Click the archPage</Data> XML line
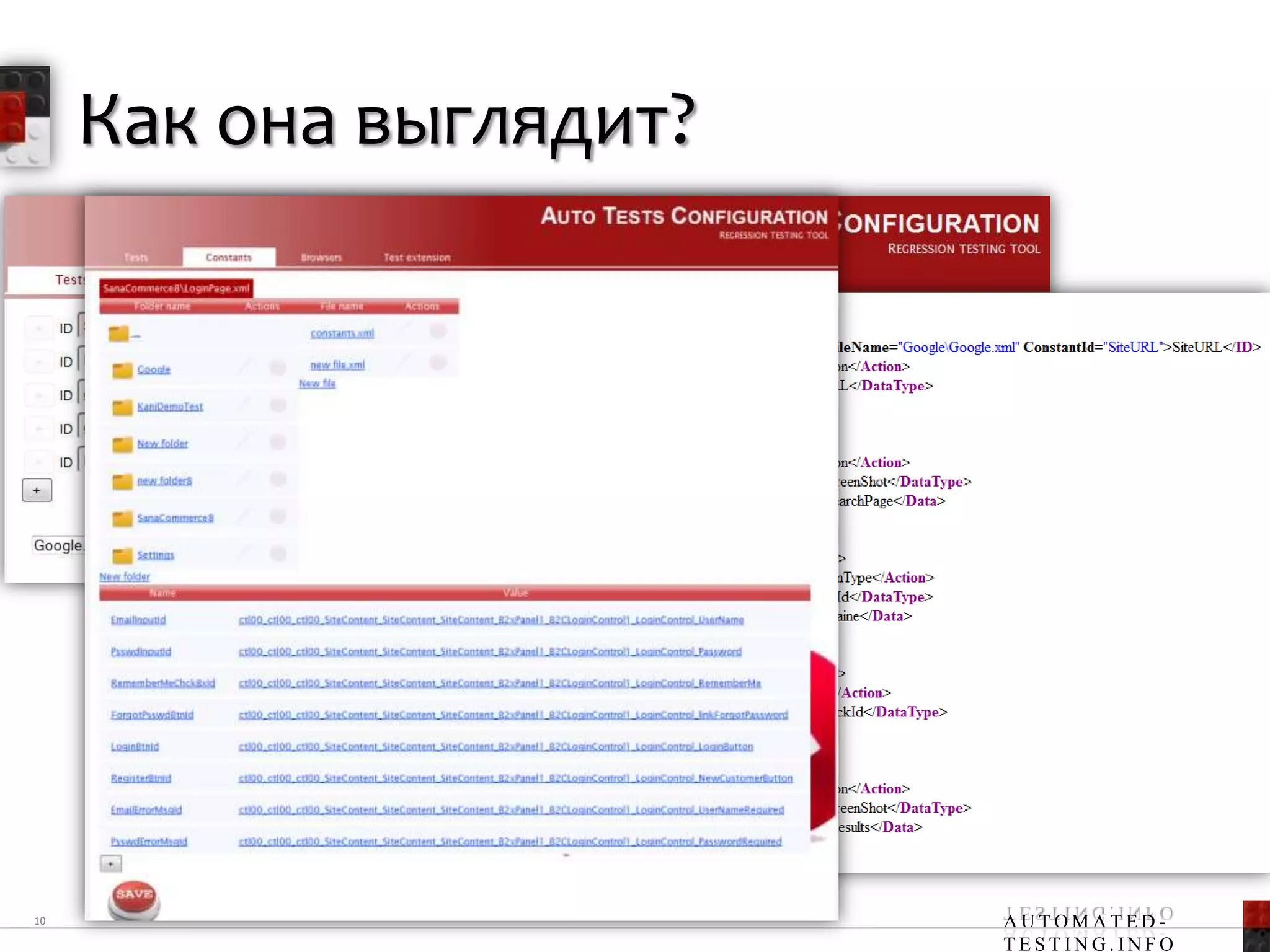Screen dimensions: 1270x952 point(892,501)
